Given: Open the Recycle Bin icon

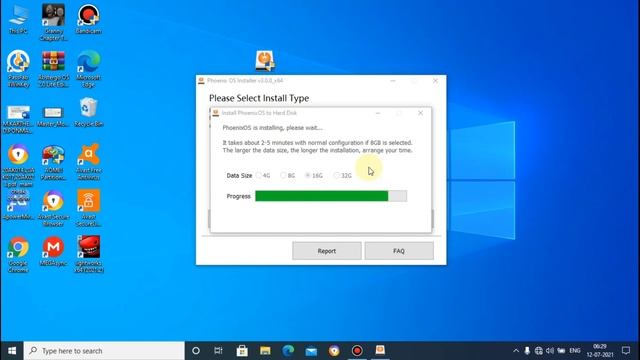Looking at the screenshot, I should point(89,111).
